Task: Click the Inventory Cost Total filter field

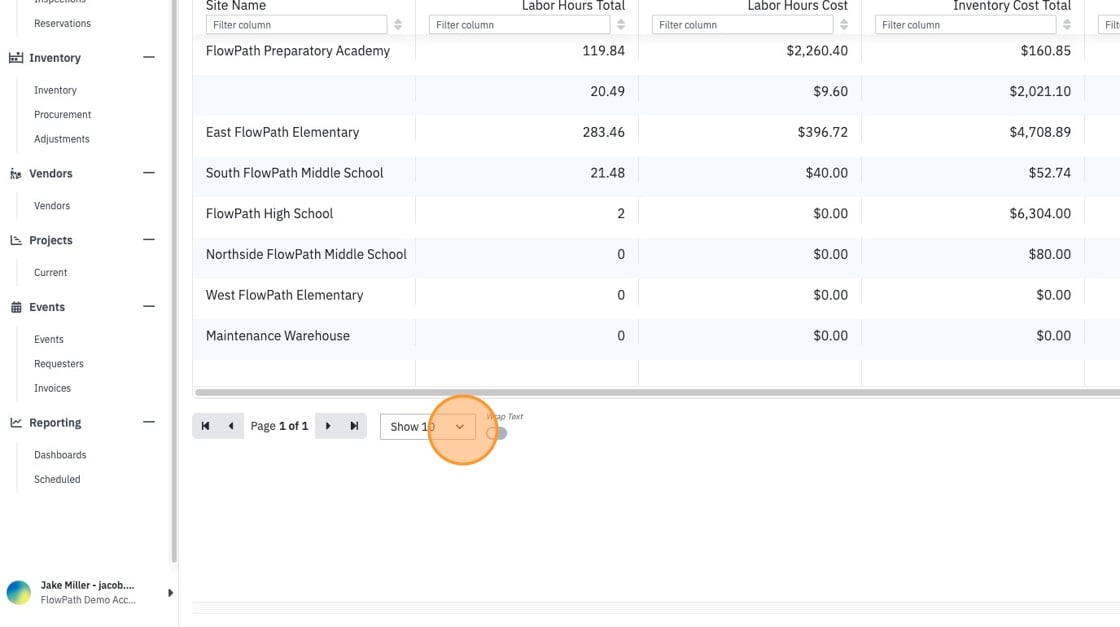Action: (x=965, y=25)
